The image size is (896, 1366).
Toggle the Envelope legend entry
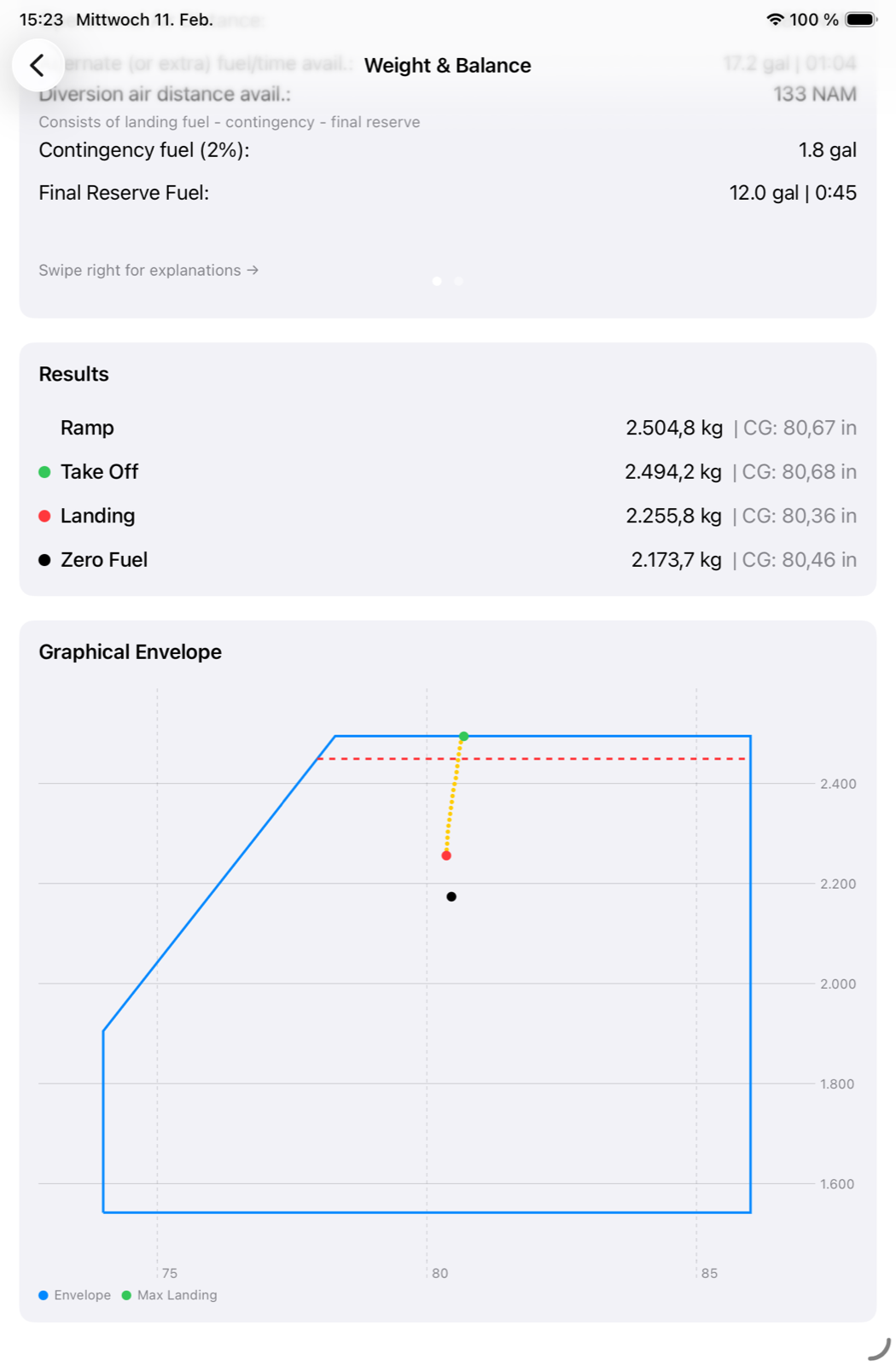coord(75,1295)
